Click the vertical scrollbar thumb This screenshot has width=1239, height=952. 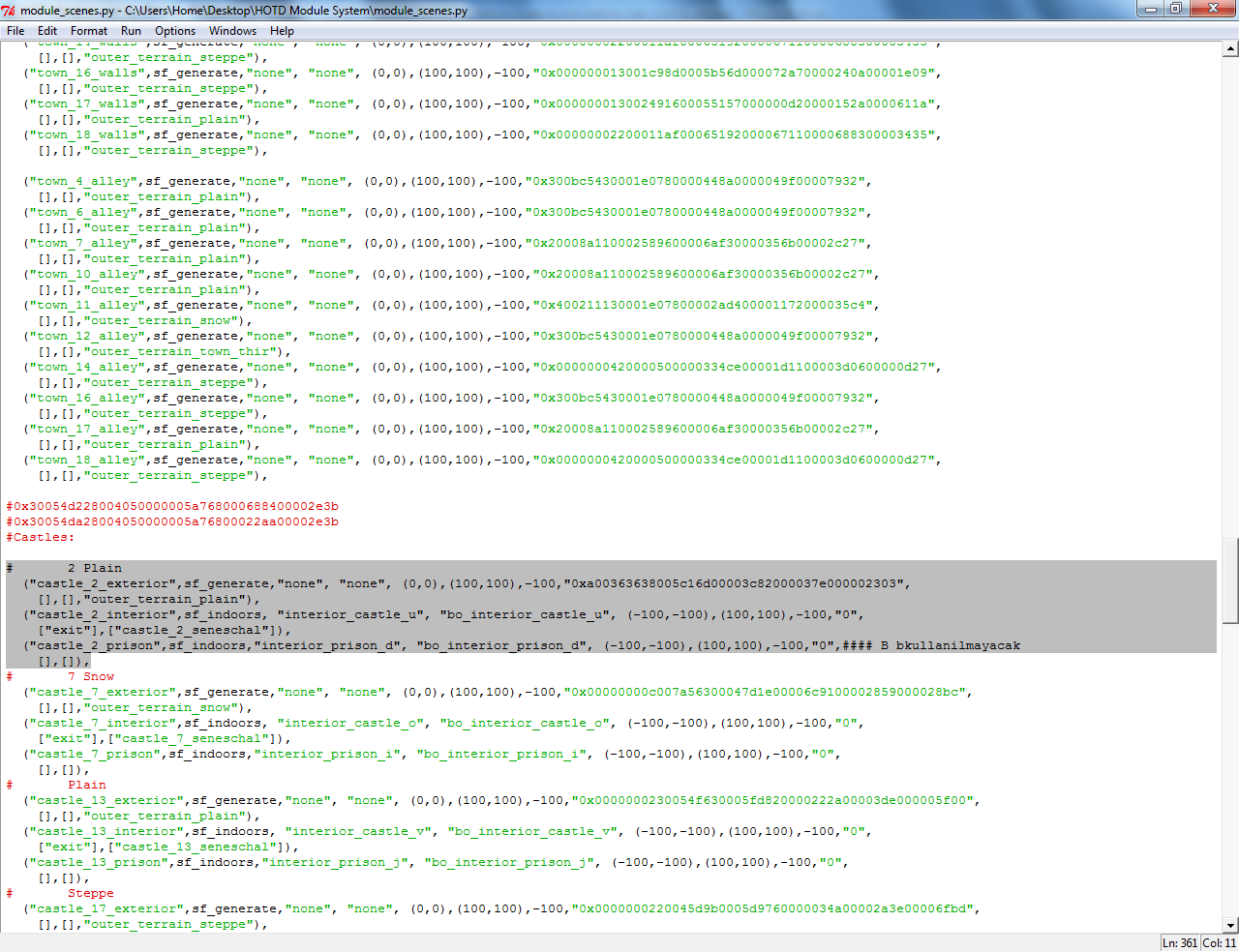tap(1230, 580)
